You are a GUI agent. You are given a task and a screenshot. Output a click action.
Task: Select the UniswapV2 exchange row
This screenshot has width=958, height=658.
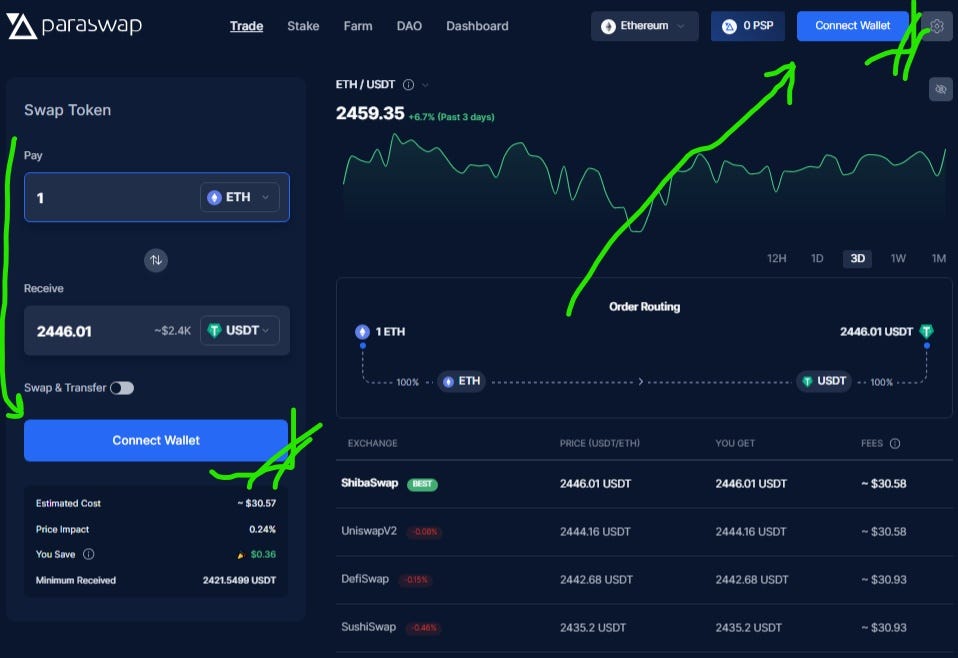click(x=644, y=532)
